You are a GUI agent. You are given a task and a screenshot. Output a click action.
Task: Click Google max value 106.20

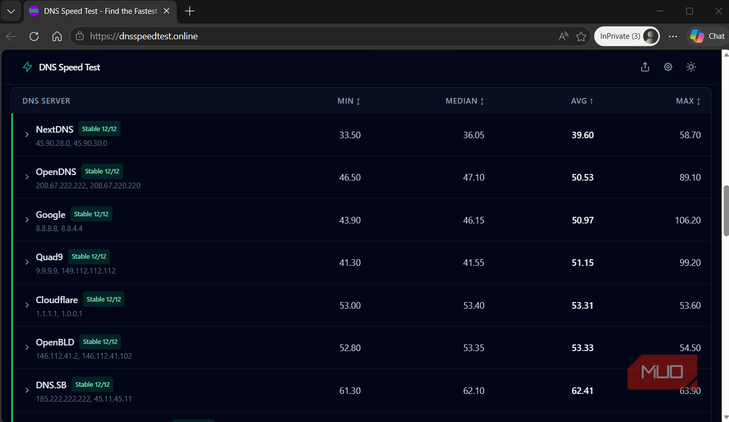pos(688,220)
